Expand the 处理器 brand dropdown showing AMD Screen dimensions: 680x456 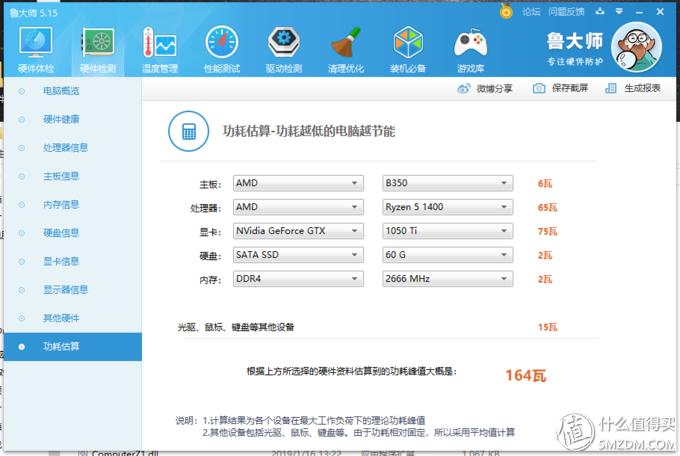[298, 207]
